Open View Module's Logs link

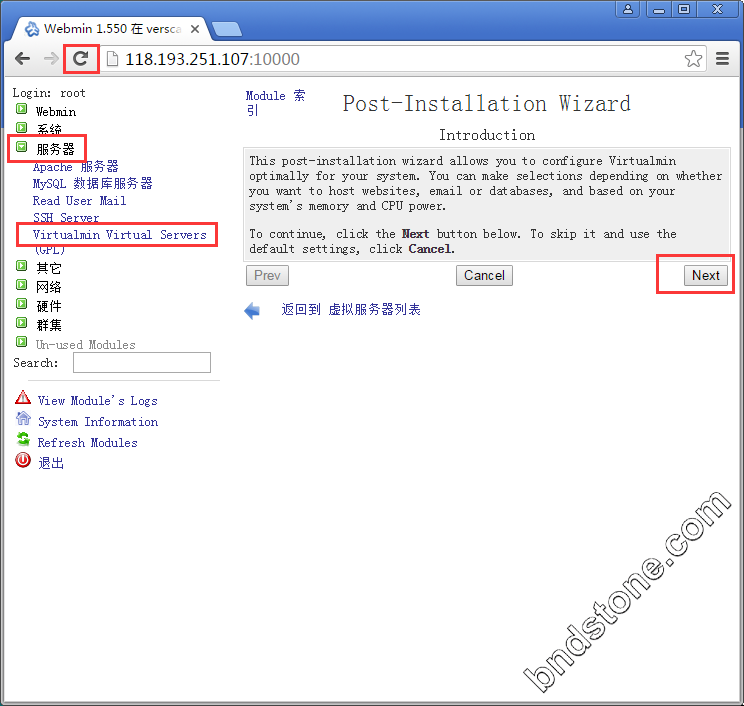98,401
